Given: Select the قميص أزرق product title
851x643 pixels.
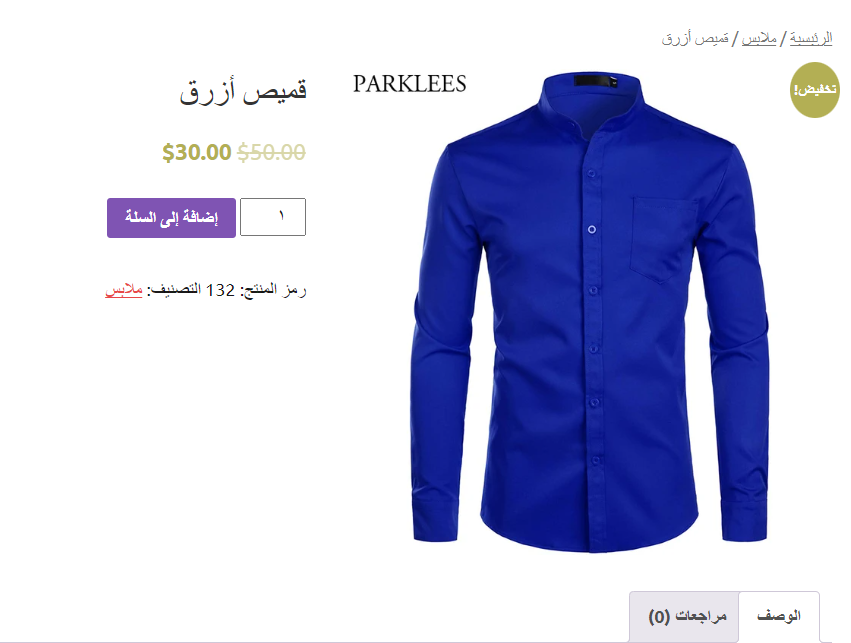Looking at the screenshot, I should click(243, 91).
